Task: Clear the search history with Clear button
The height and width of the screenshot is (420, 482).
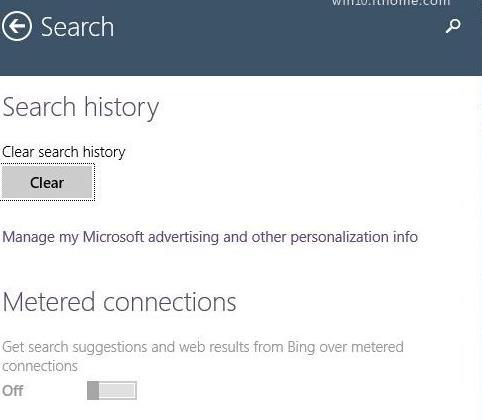Action: coord(47,182)
